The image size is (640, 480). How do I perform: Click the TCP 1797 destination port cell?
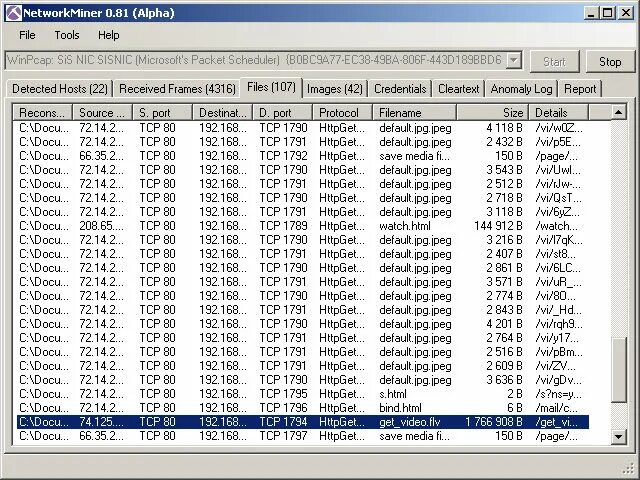click(x=283, y=436)
